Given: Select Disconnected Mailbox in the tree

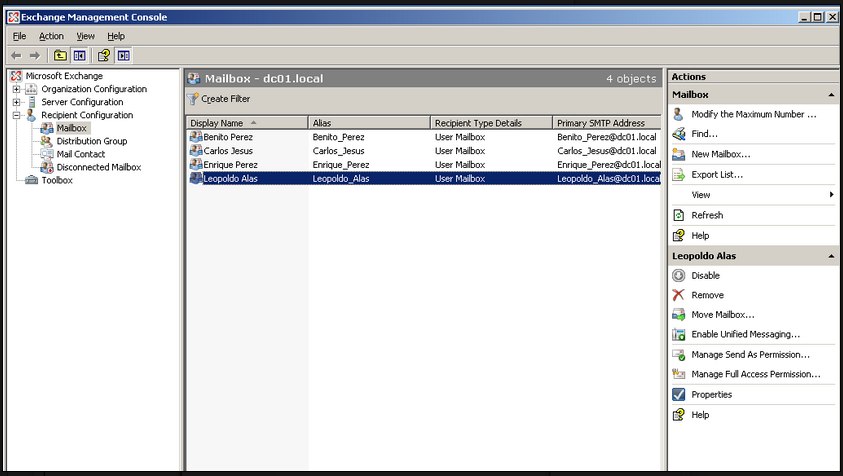Looking at the screenshot, I should point(99,167).
